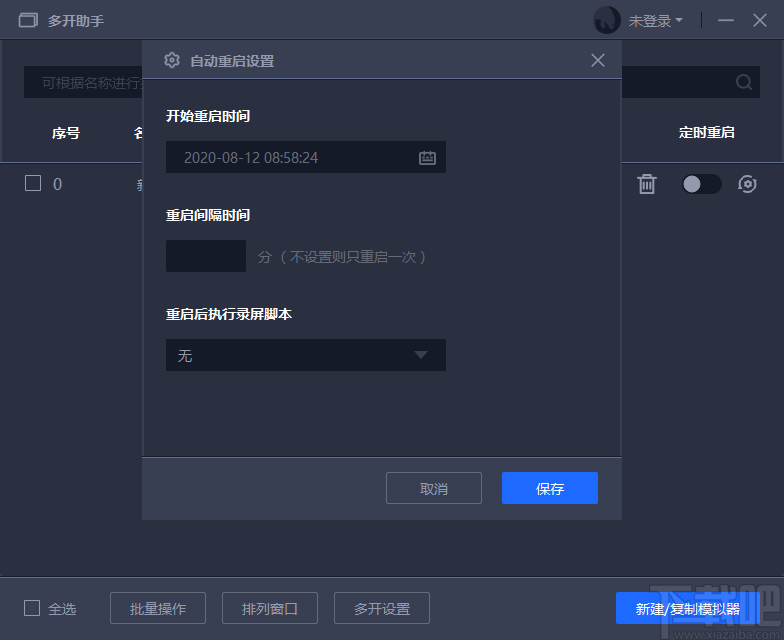Open the 未登录 account dropdown

tap(655, 21)
